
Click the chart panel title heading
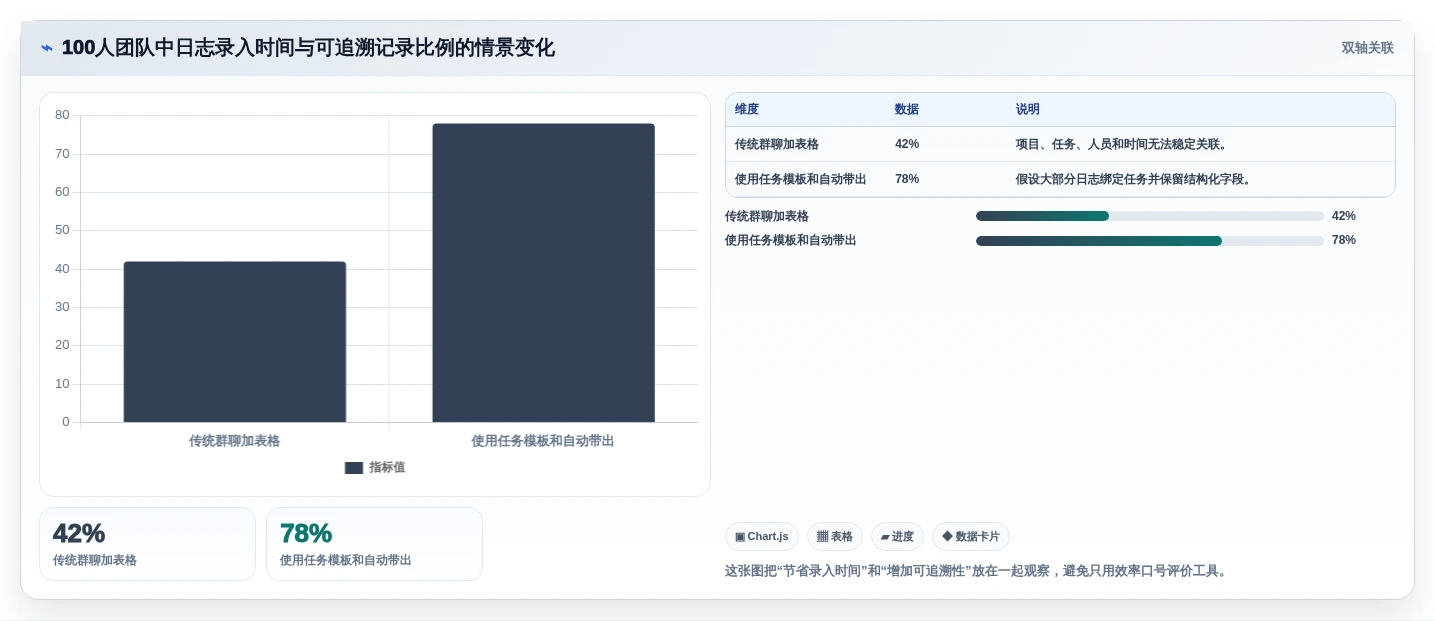(x=308, y=48)
